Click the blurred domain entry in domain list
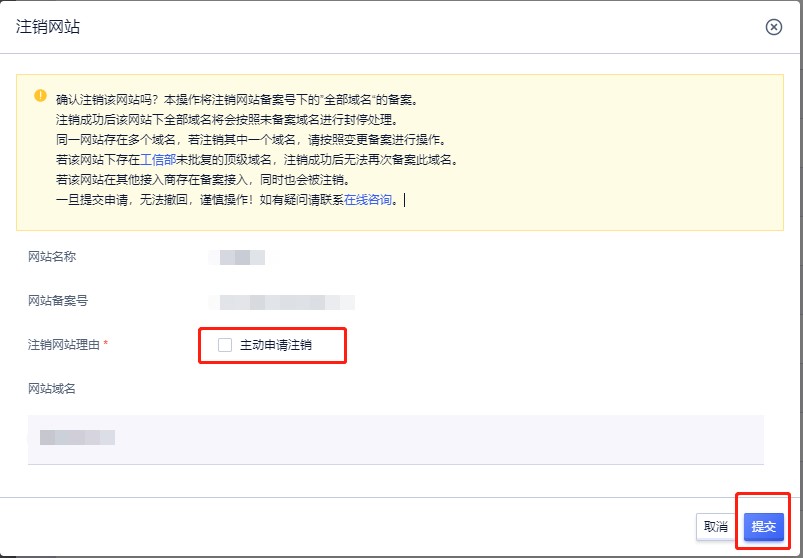 77,438
